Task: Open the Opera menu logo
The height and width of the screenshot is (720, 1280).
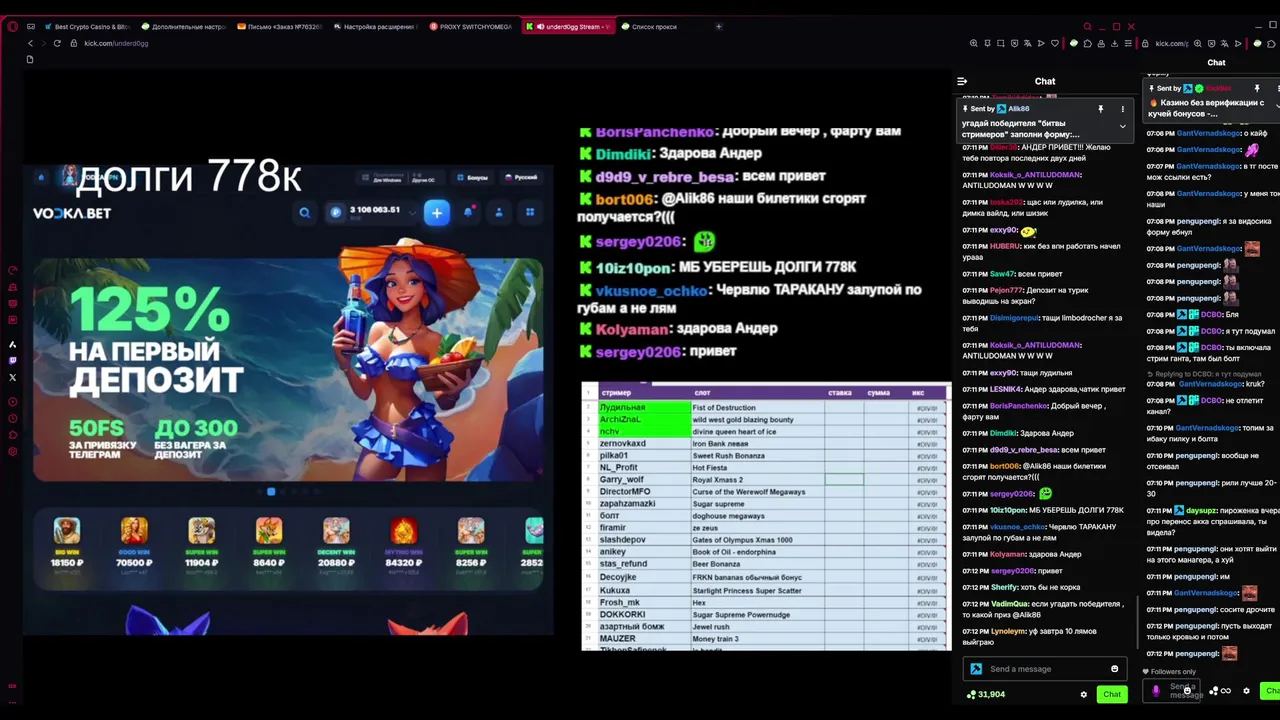Action: tap(12, 27)
